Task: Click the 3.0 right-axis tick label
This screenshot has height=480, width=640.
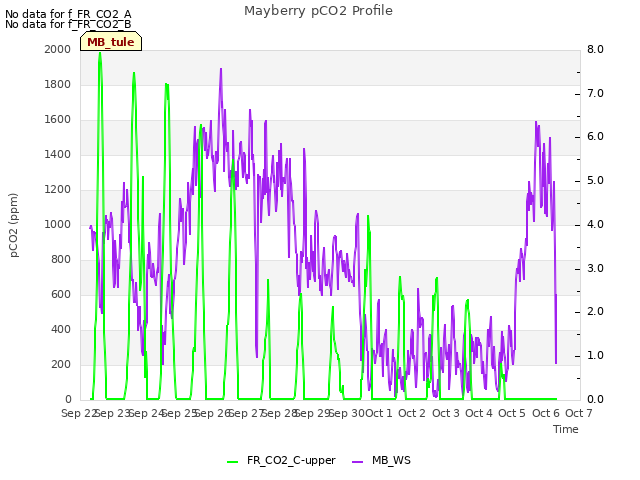Action: 595,268
